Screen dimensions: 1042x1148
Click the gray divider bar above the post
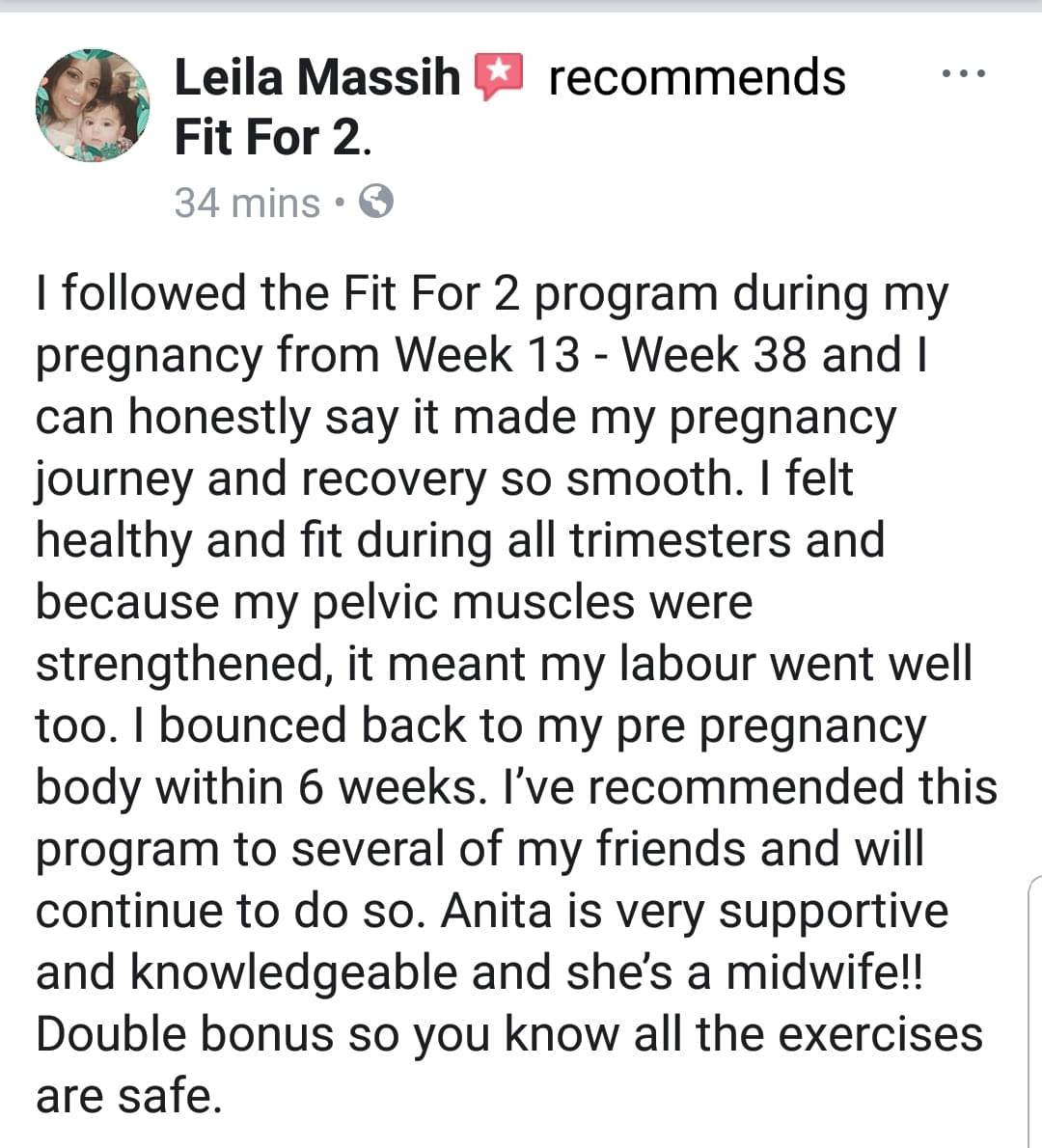coord(521,5)
